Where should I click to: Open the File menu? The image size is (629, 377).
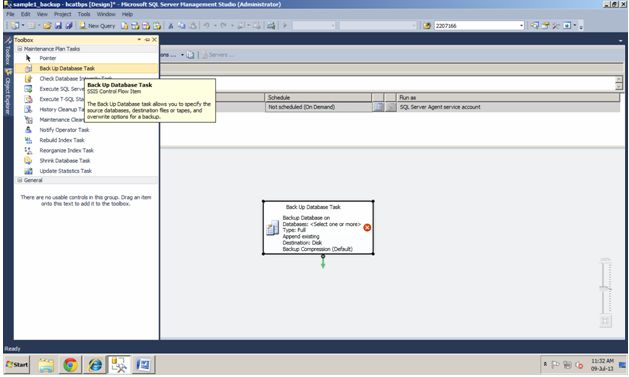click(10, 14)
